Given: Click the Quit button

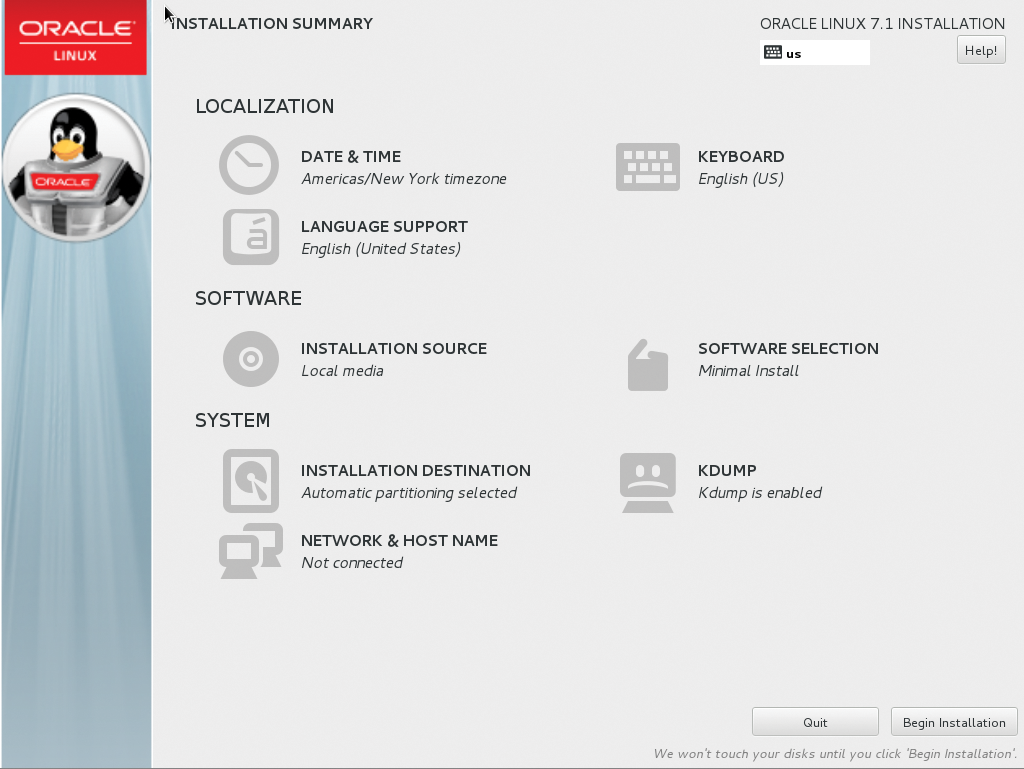Looking at the screenshot, I should pyautogui.click(x=815, y=722).
